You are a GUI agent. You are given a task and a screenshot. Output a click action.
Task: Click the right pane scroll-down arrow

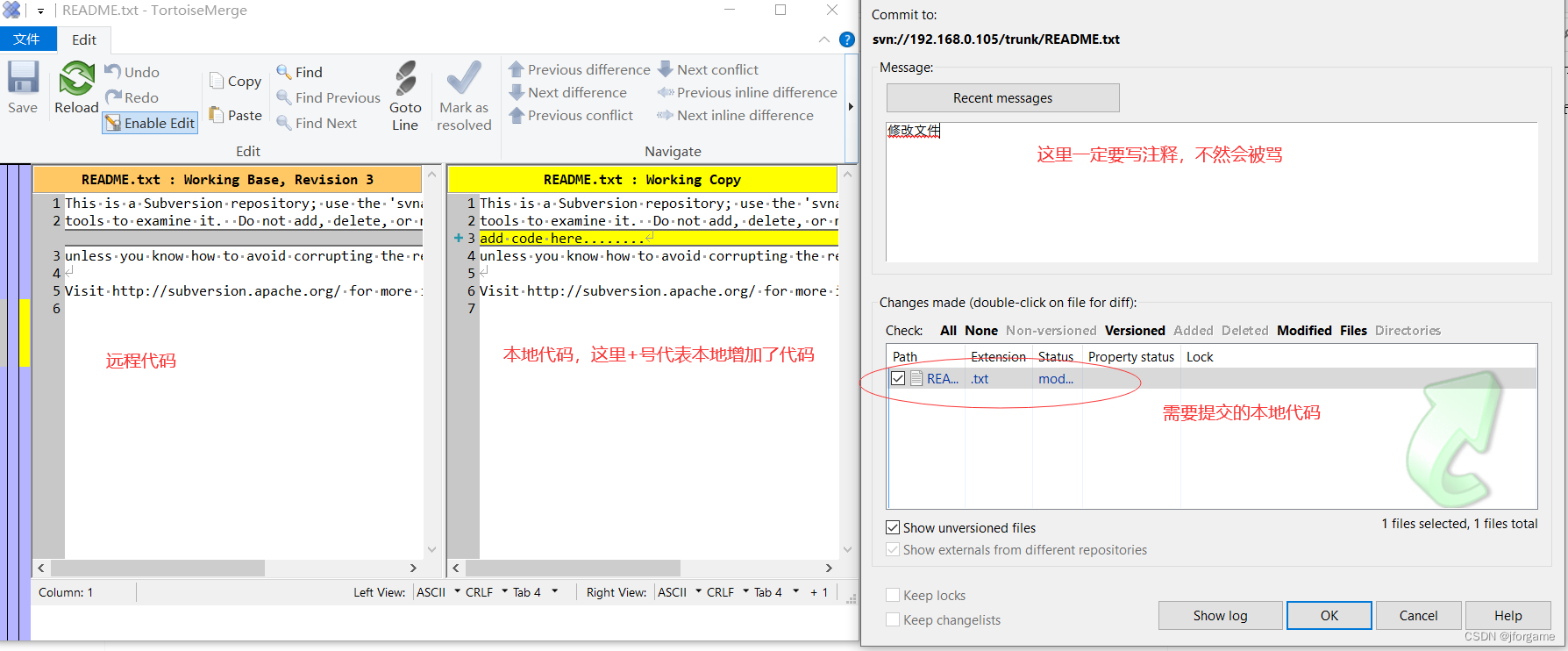(x=847, y=550)
